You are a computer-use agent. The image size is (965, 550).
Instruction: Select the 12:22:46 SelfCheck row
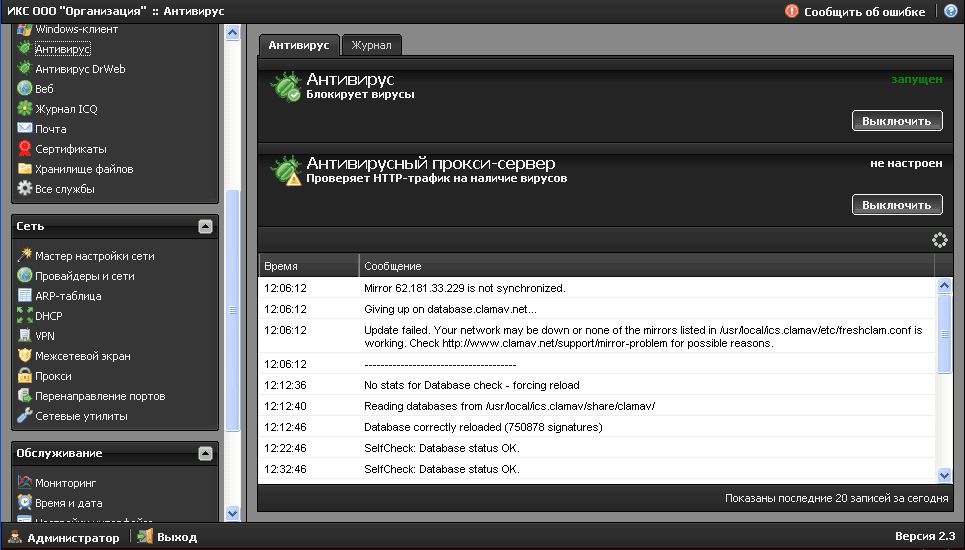tap(597, 448)
